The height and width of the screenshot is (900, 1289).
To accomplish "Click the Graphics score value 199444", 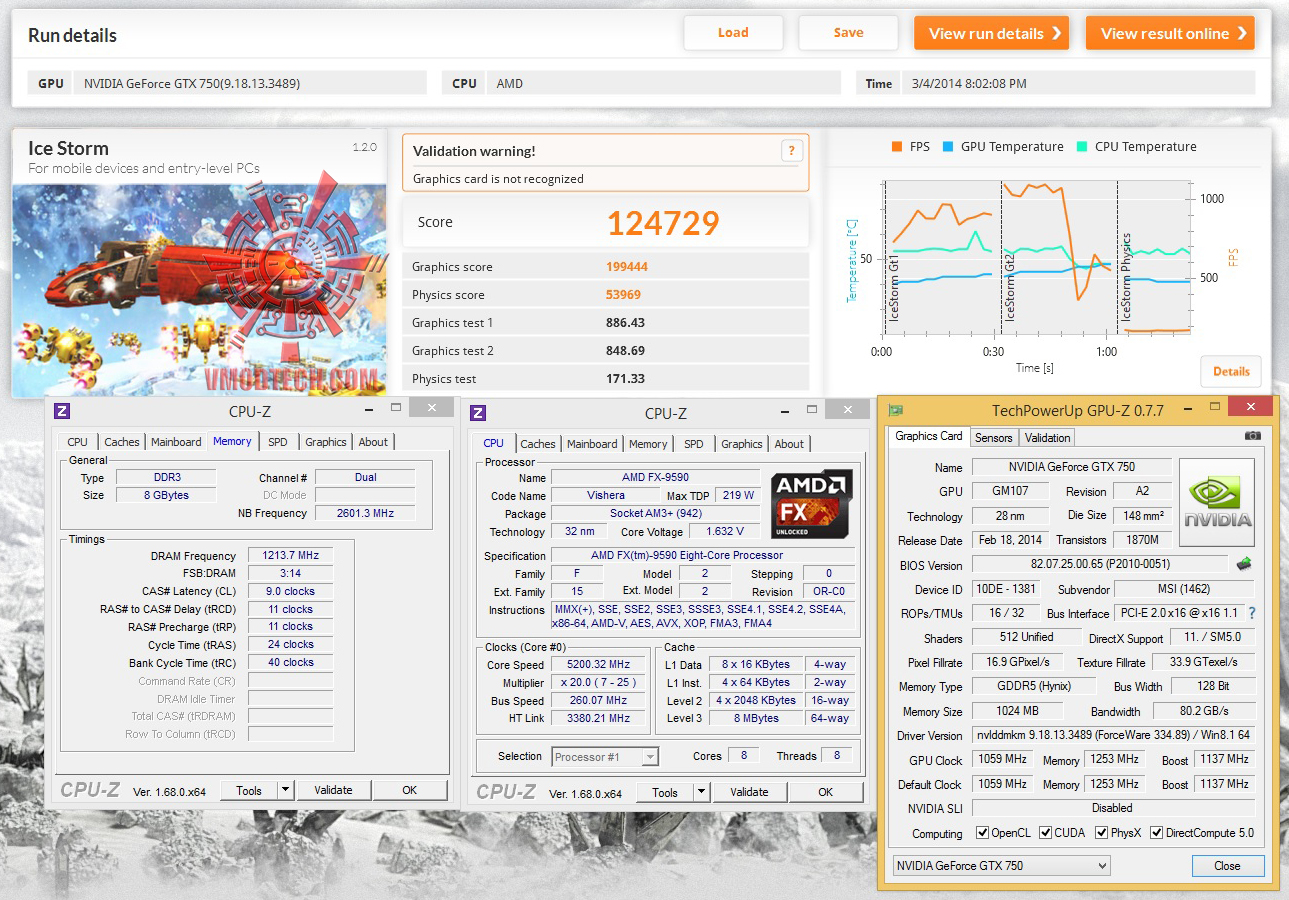I will coord(626,267).
